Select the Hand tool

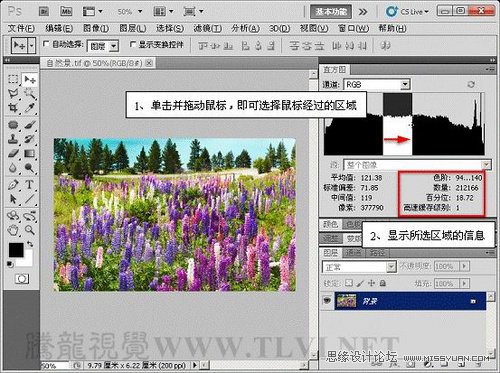point(13,230)
